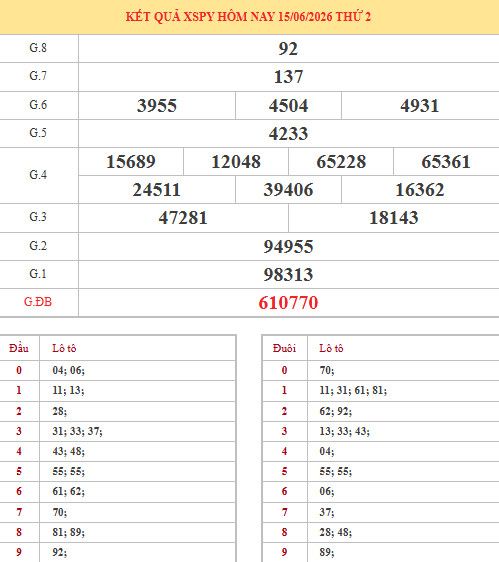Click G.4 number 16362
This screenshot has height=562, width=499.
(x=420, y=190)
